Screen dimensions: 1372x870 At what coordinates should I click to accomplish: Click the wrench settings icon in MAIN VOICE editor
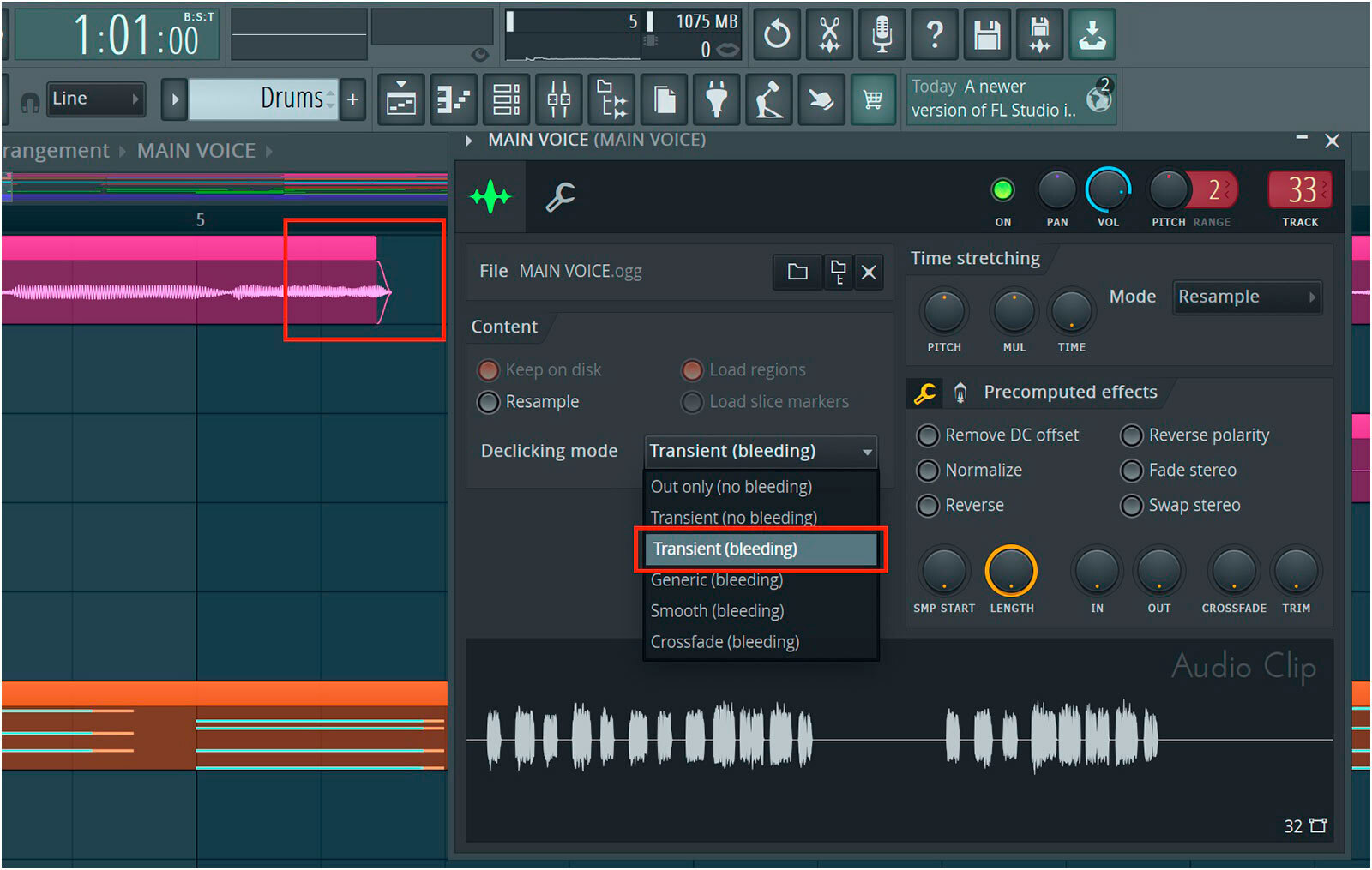pyautogui.click(x=559, y=196)
